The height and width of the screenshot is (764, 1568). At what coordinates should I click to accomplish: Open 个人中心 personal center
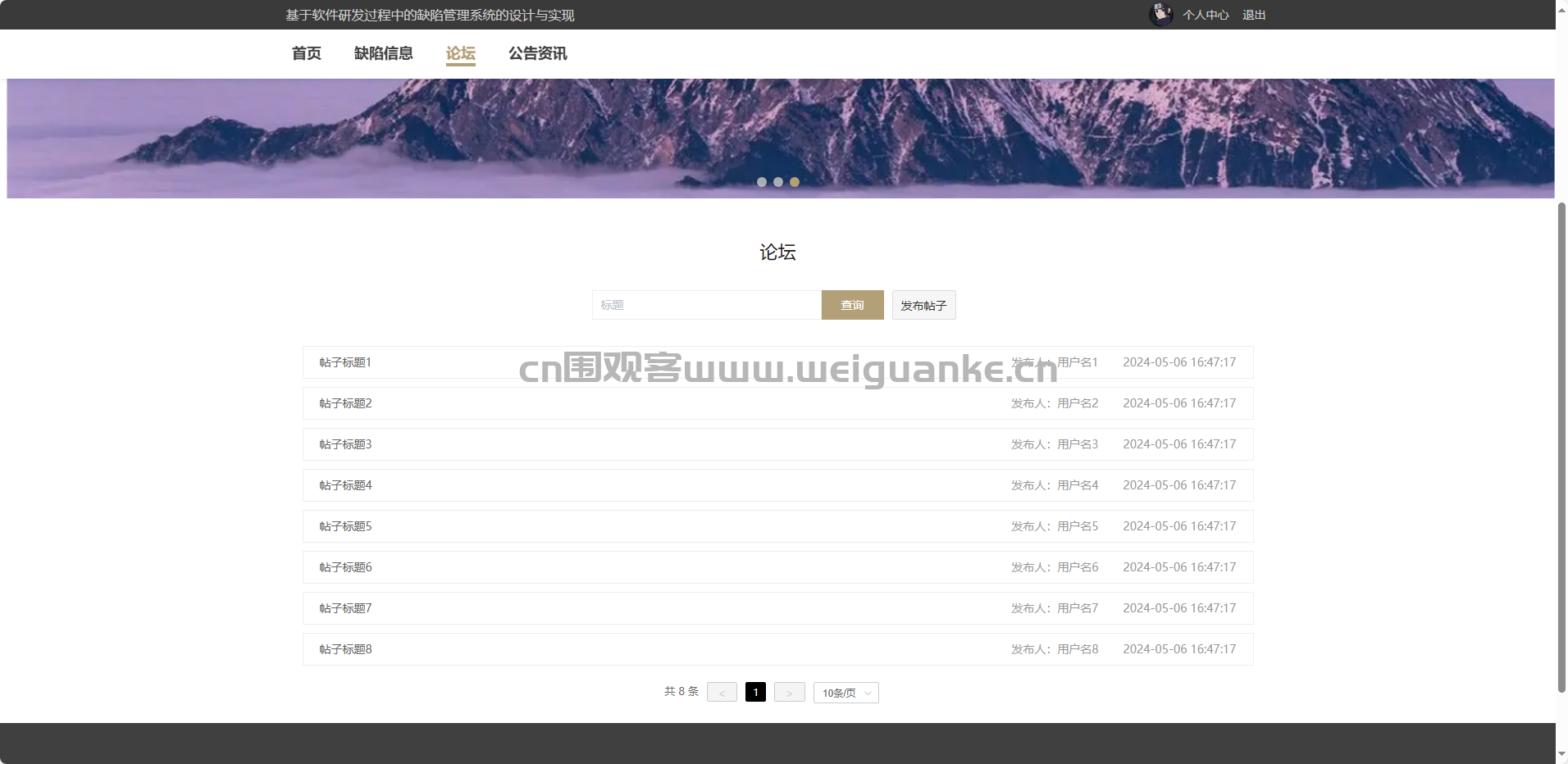click(1205, 15)
